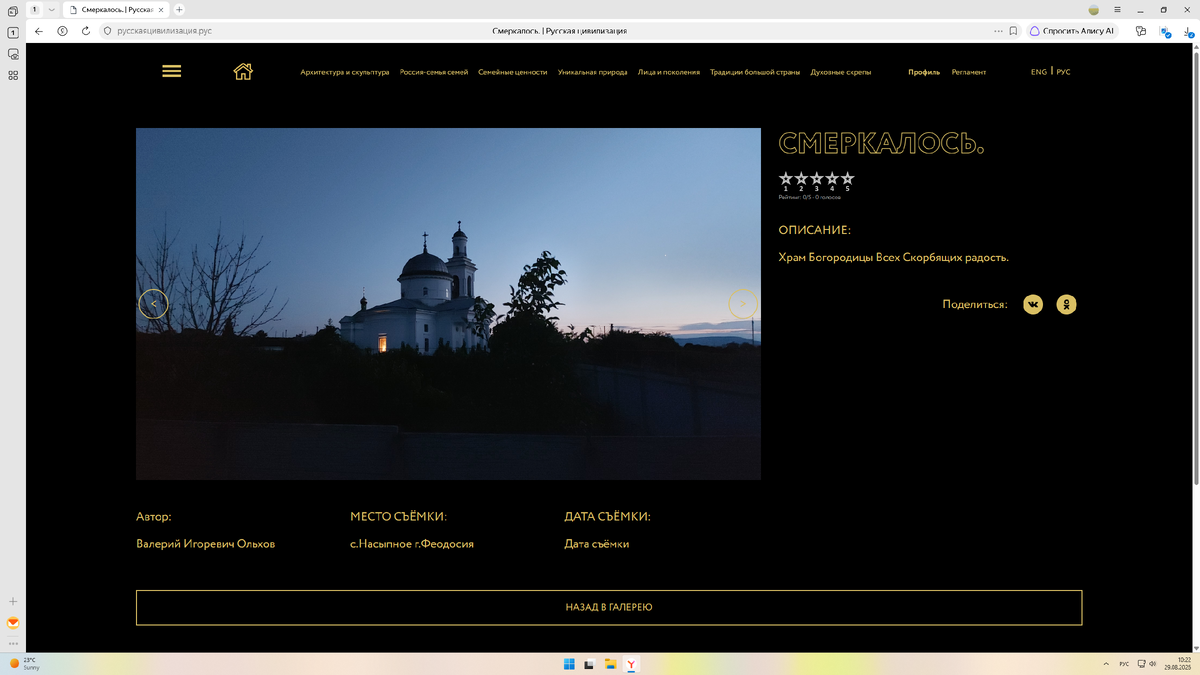Rate the photo with star 2
The image size is (1200, 675).
click(801, 180)
